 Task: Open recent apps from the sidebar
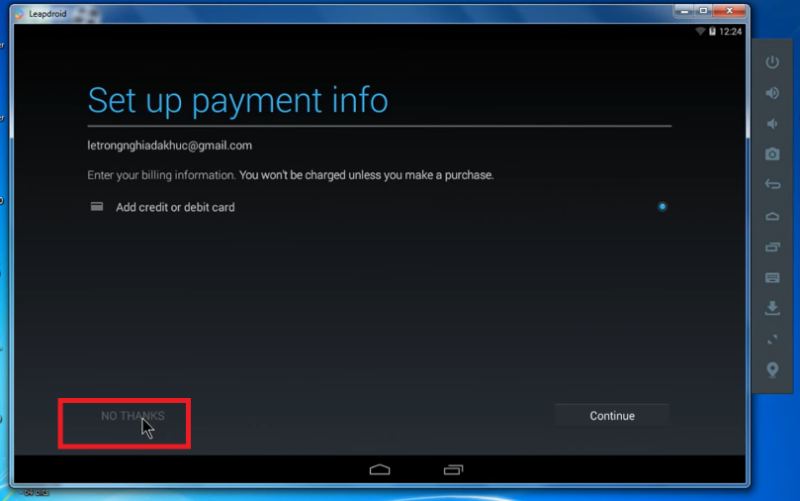coord(772,247)
